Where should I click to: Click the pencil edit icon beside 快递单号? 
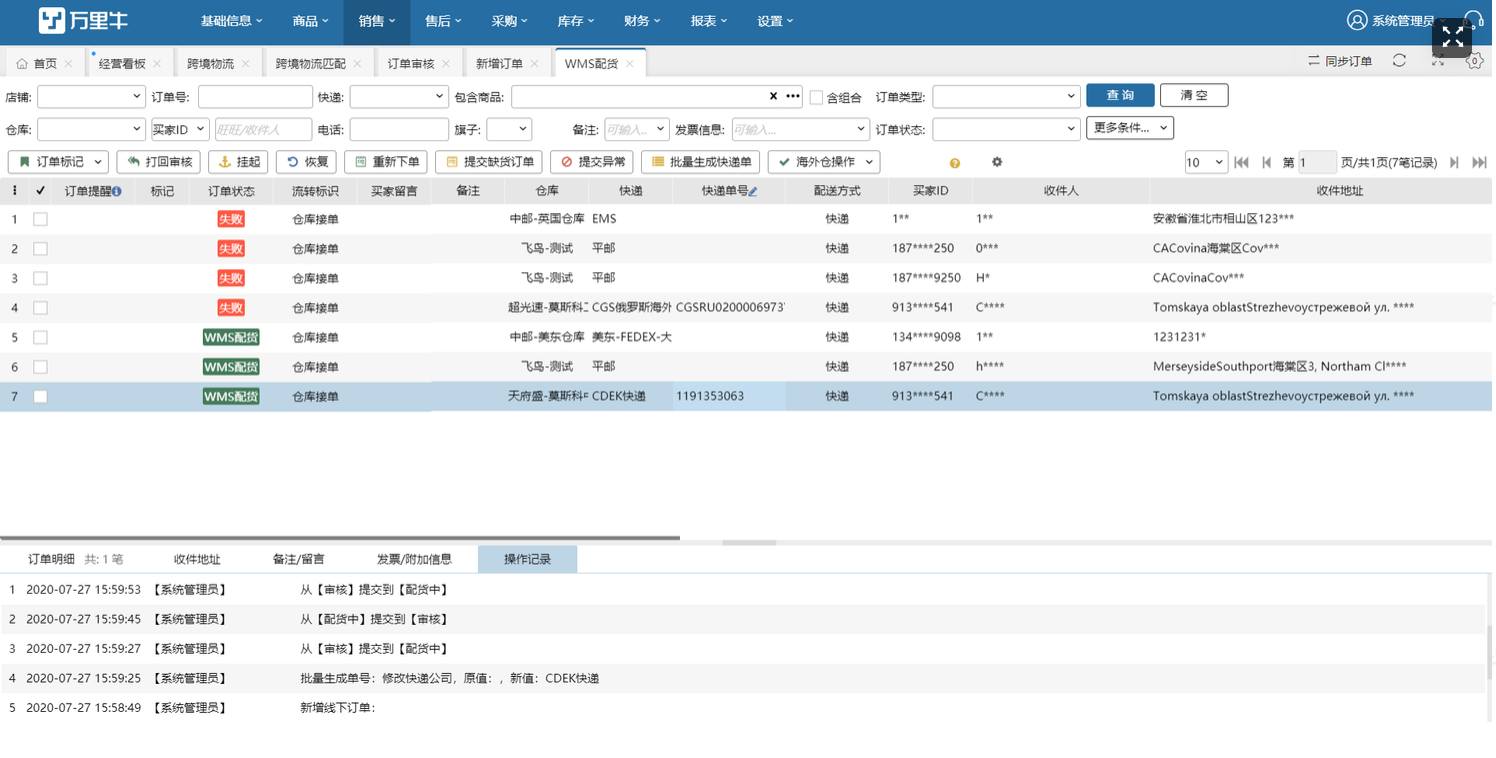tap(753, 191)
